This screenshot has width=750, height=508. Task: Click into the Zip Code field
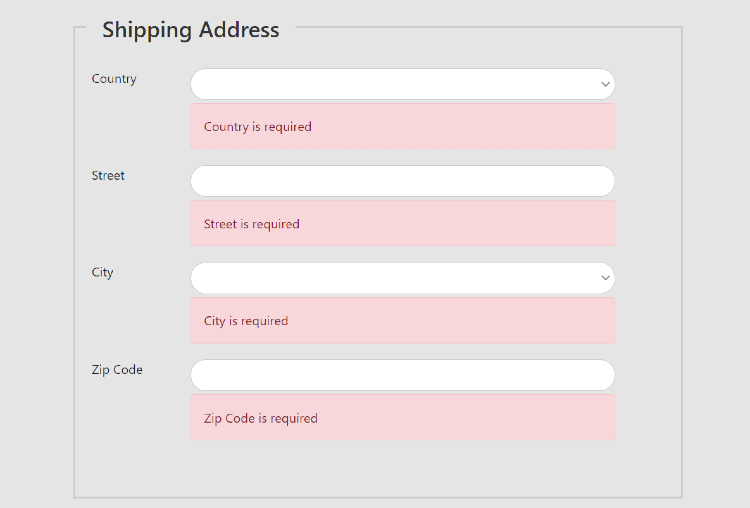[402, 375]
